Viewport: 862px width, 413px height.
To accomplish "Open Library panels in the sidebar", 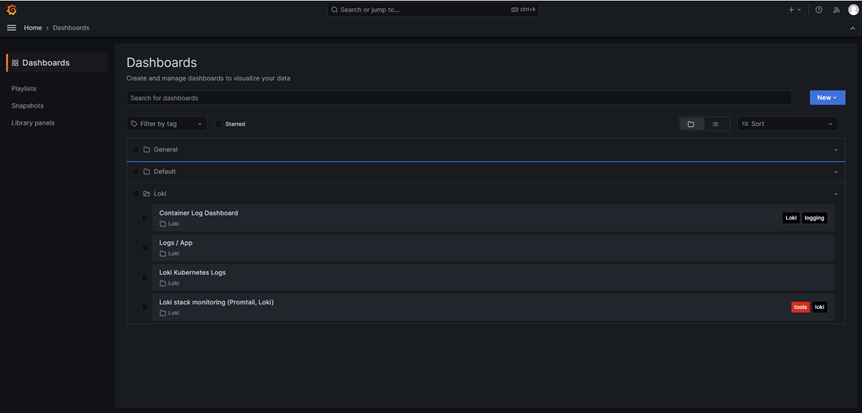I will click(33, 123).
